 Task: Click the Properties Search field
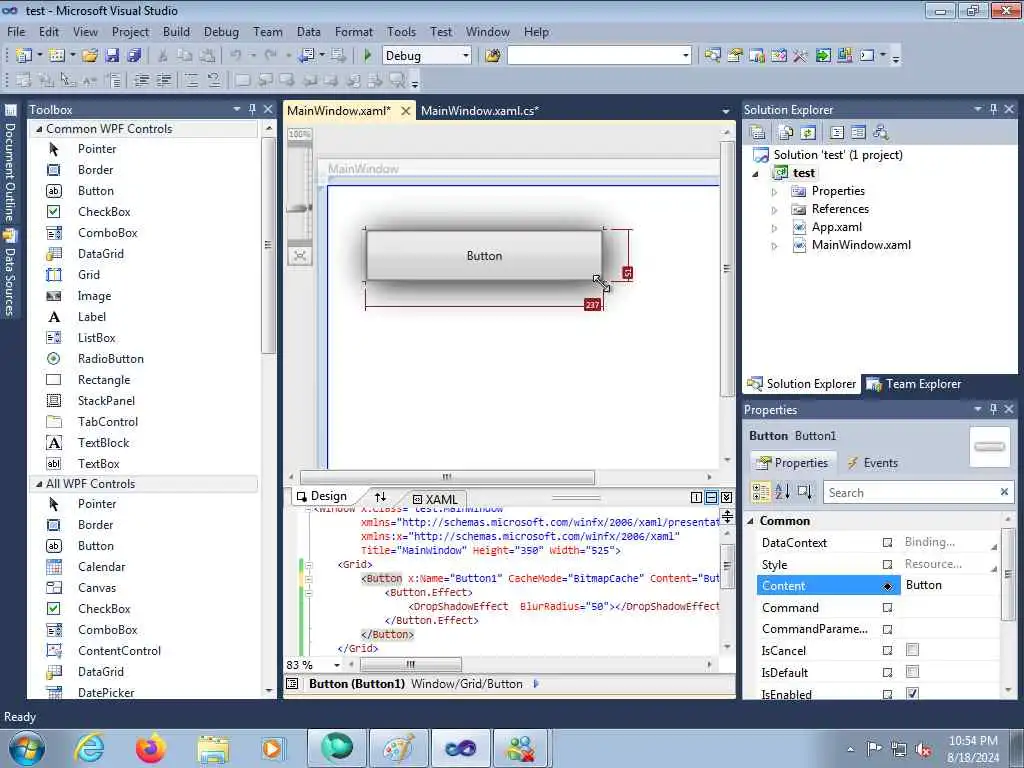pyautogui.click(x=911, y=492)
